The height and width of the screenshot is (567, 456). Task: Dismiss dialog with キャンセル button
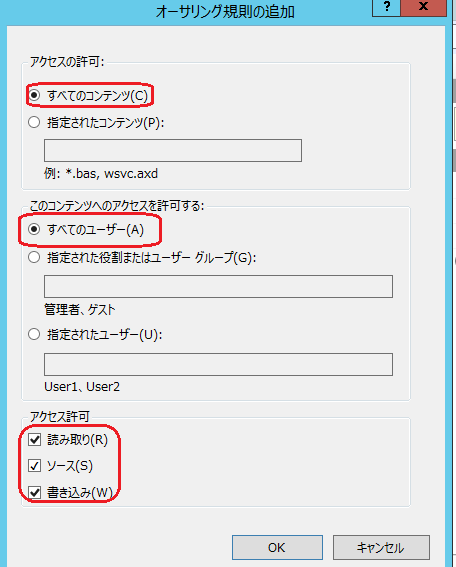point(381,547)
